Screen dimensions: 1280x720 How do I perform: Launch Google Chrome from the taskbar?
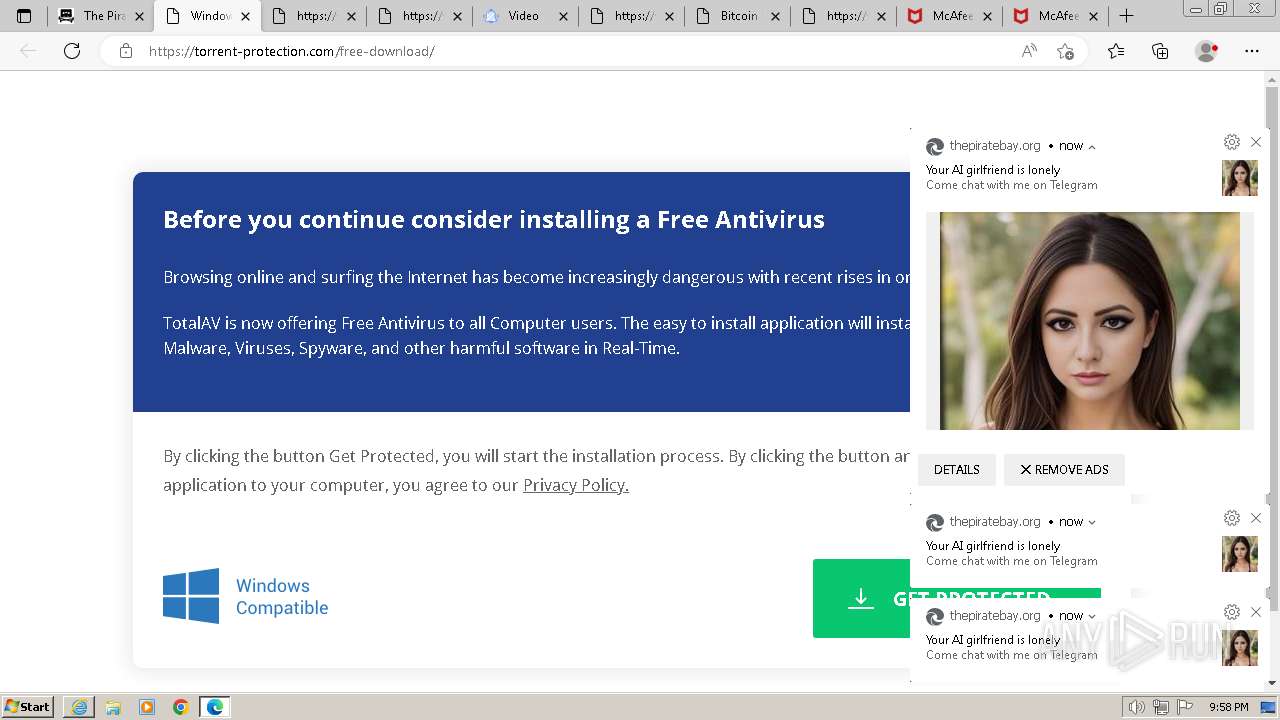(181, 707)
